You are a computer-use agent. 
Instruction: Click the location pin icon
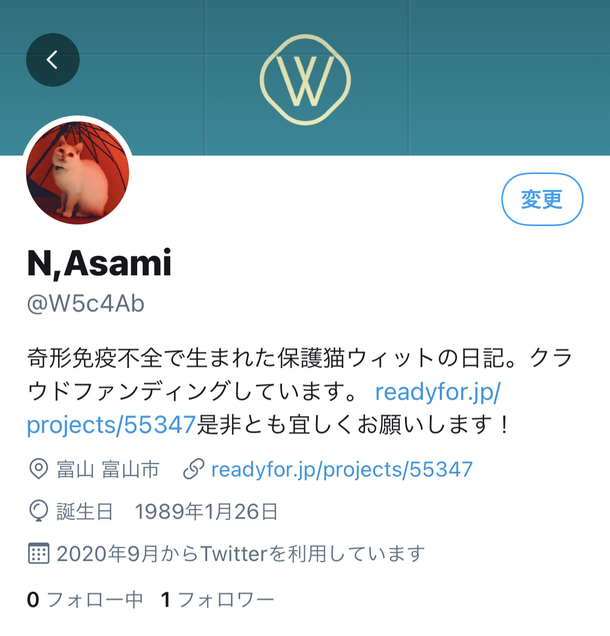pyautogui.click(x=39, y=469)
